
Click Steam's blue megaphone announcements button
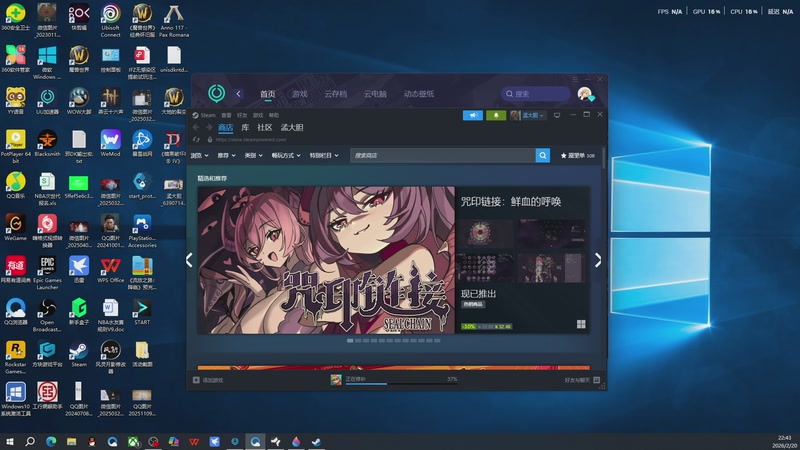(x=472, y=115)
